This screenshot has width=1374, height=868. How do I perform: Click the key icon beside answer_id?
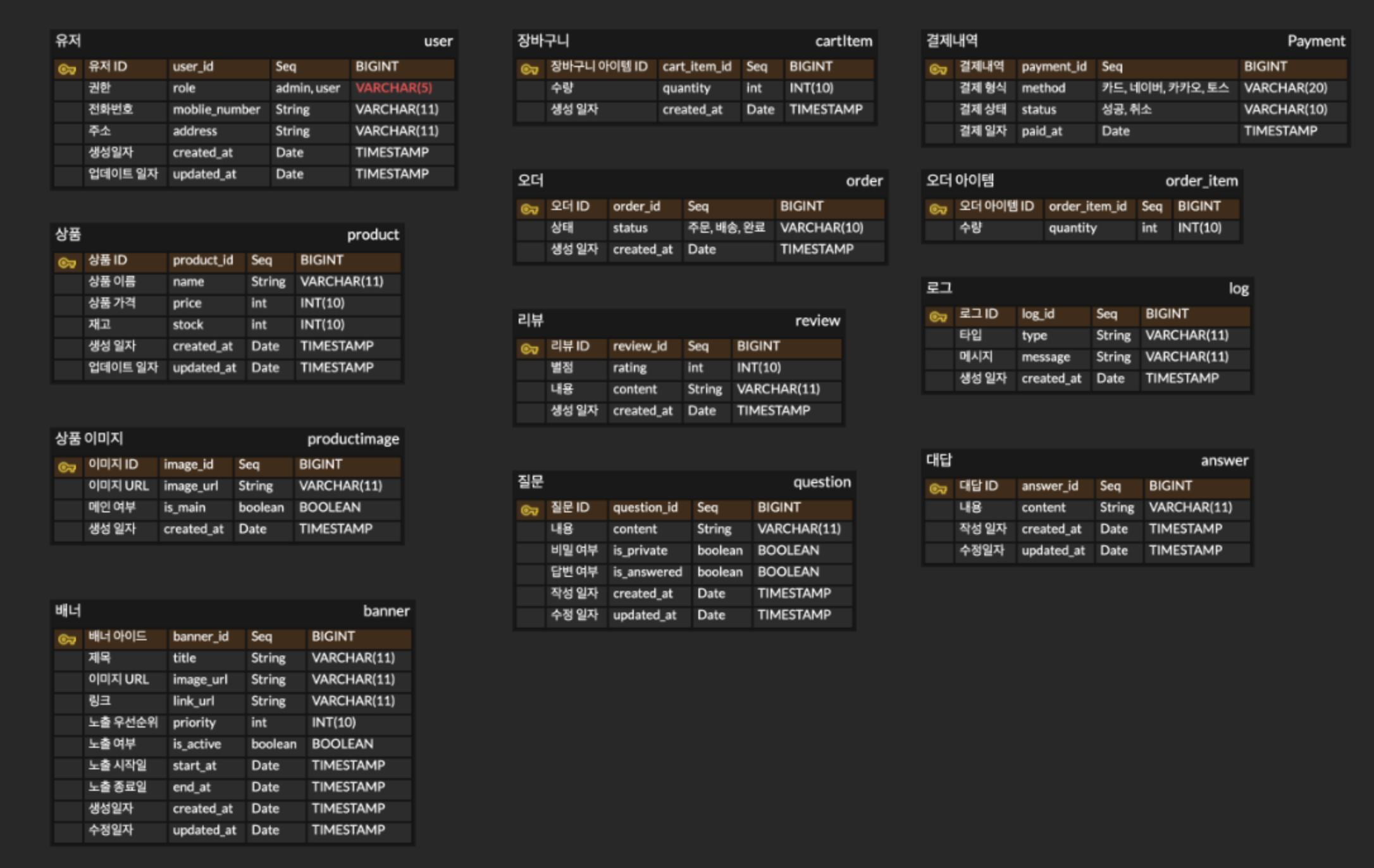[938, 488]
